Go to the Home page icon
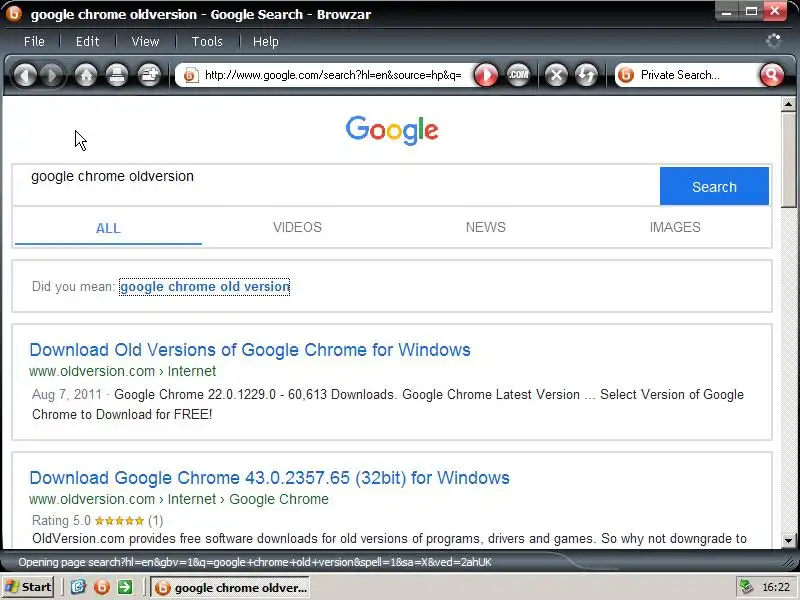Image resolution: width=800 pixels, height=600 pixels. pos(86,76)
